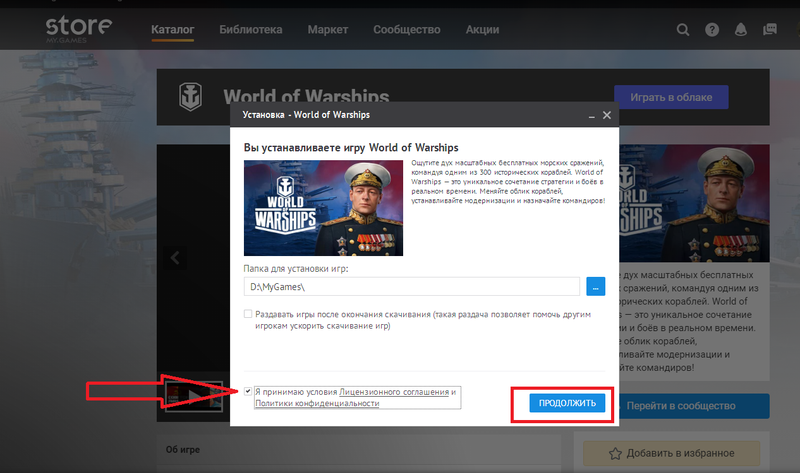Enable the Раздавать игры после окончания скачивания checkbox
This screenshot has height=473, width=800.
[x=248, y=314]
